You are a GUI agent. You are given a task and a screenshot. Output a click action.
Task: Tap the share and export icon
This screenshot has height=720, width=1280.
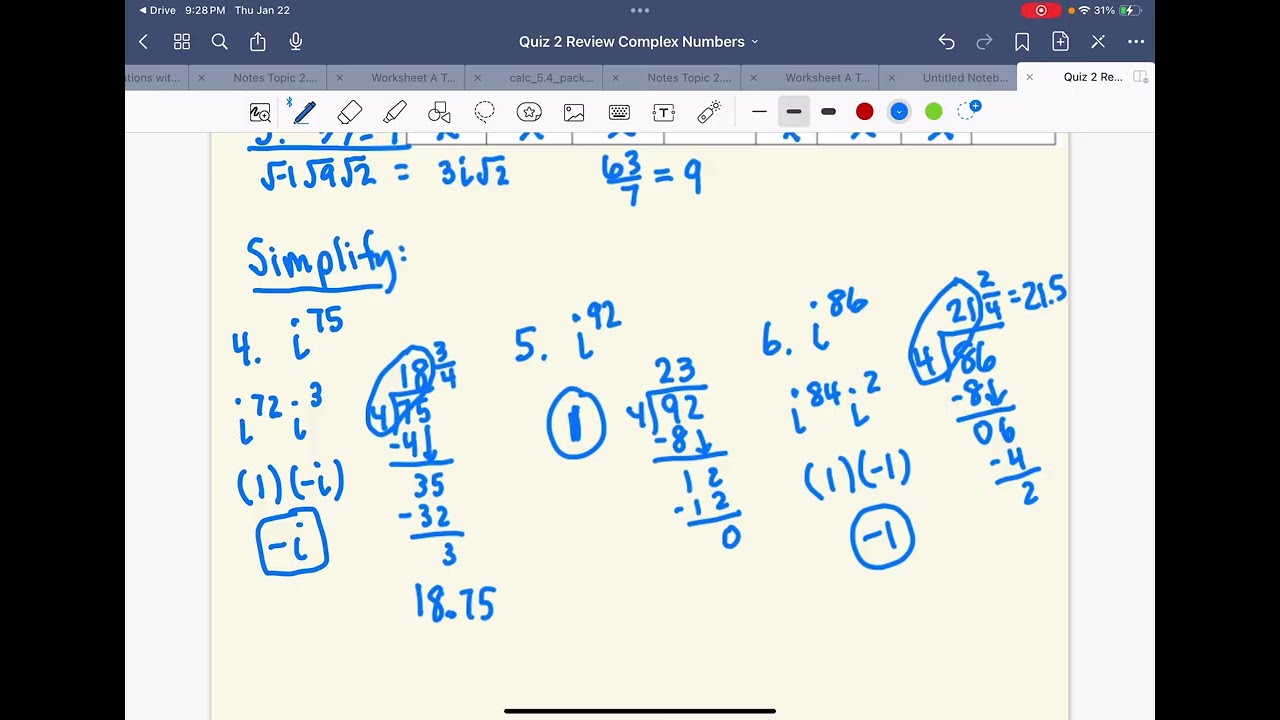pos(258,42)
